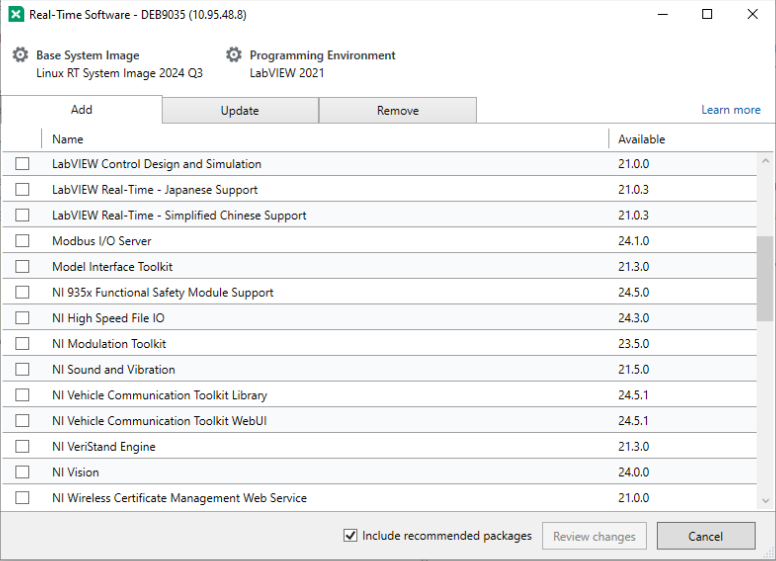The height and width of the screenshot is (561, 776).
Task: Click LabVIEW 2021 environment text
Action: point(287,73)
